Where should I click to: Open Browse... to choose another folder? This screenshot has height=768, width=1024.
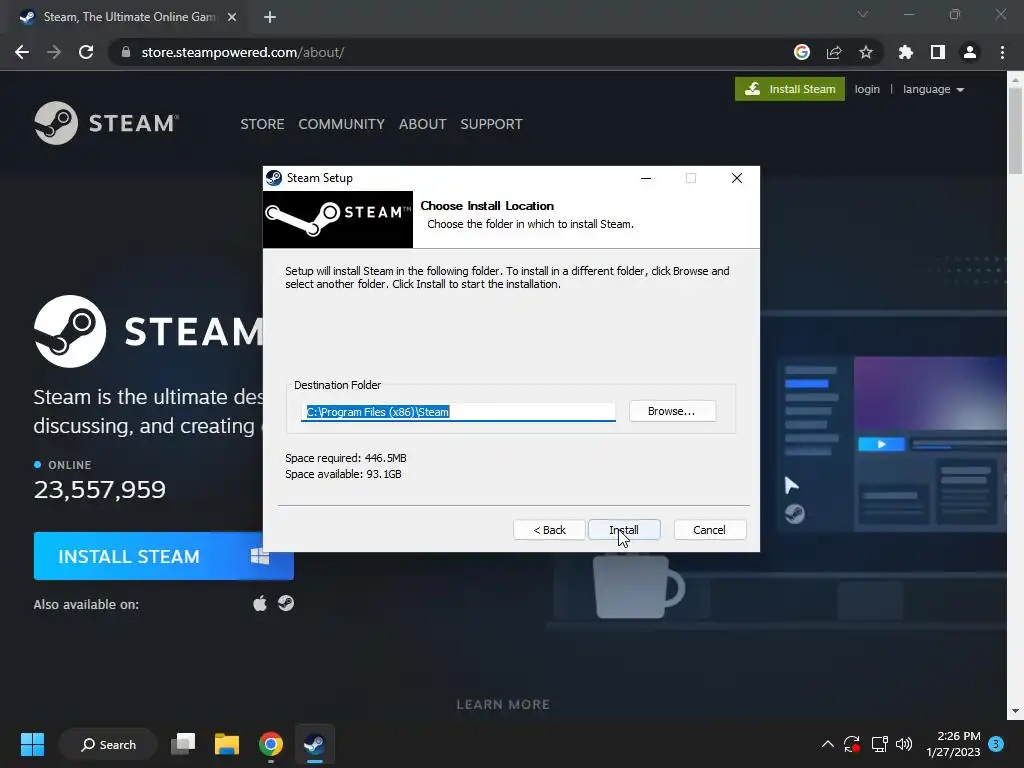672,411
